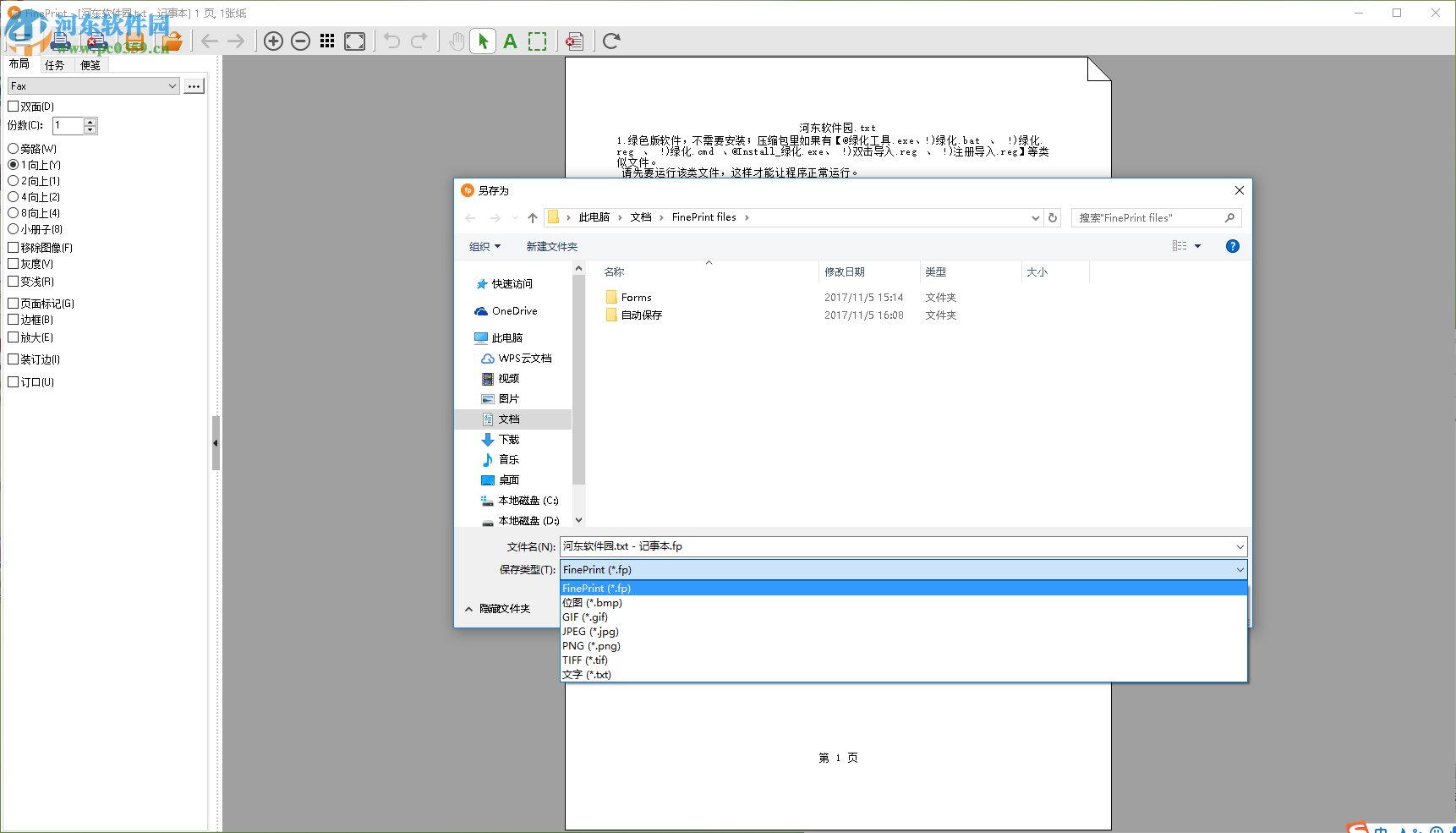Viewport: 1456px width, 833px height.
Task: Select the 2向上(1) layout radio button
Action: tap(13, 180)
